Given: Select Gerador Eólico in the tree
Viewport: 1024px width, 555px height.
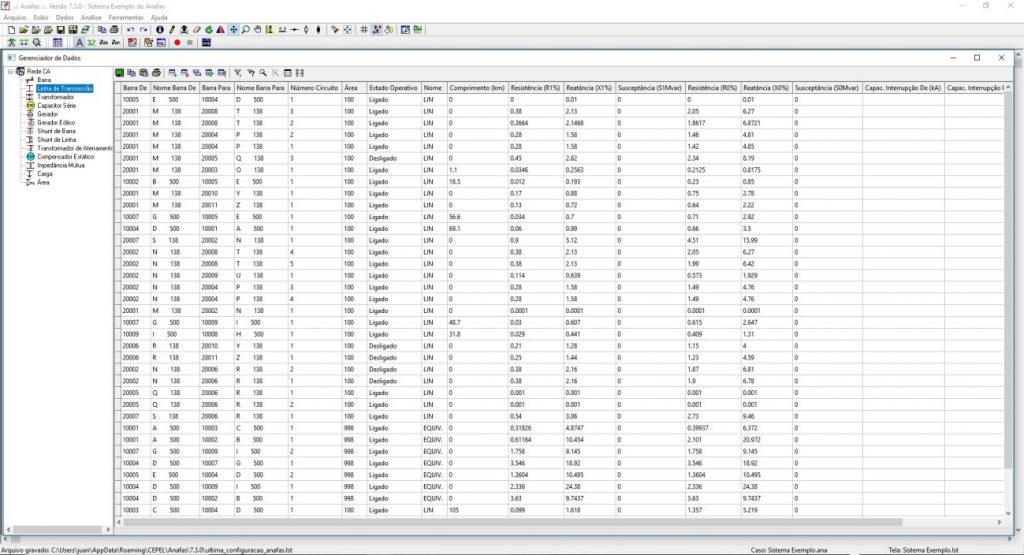Looking at the screenshot, I should point(56,122).
